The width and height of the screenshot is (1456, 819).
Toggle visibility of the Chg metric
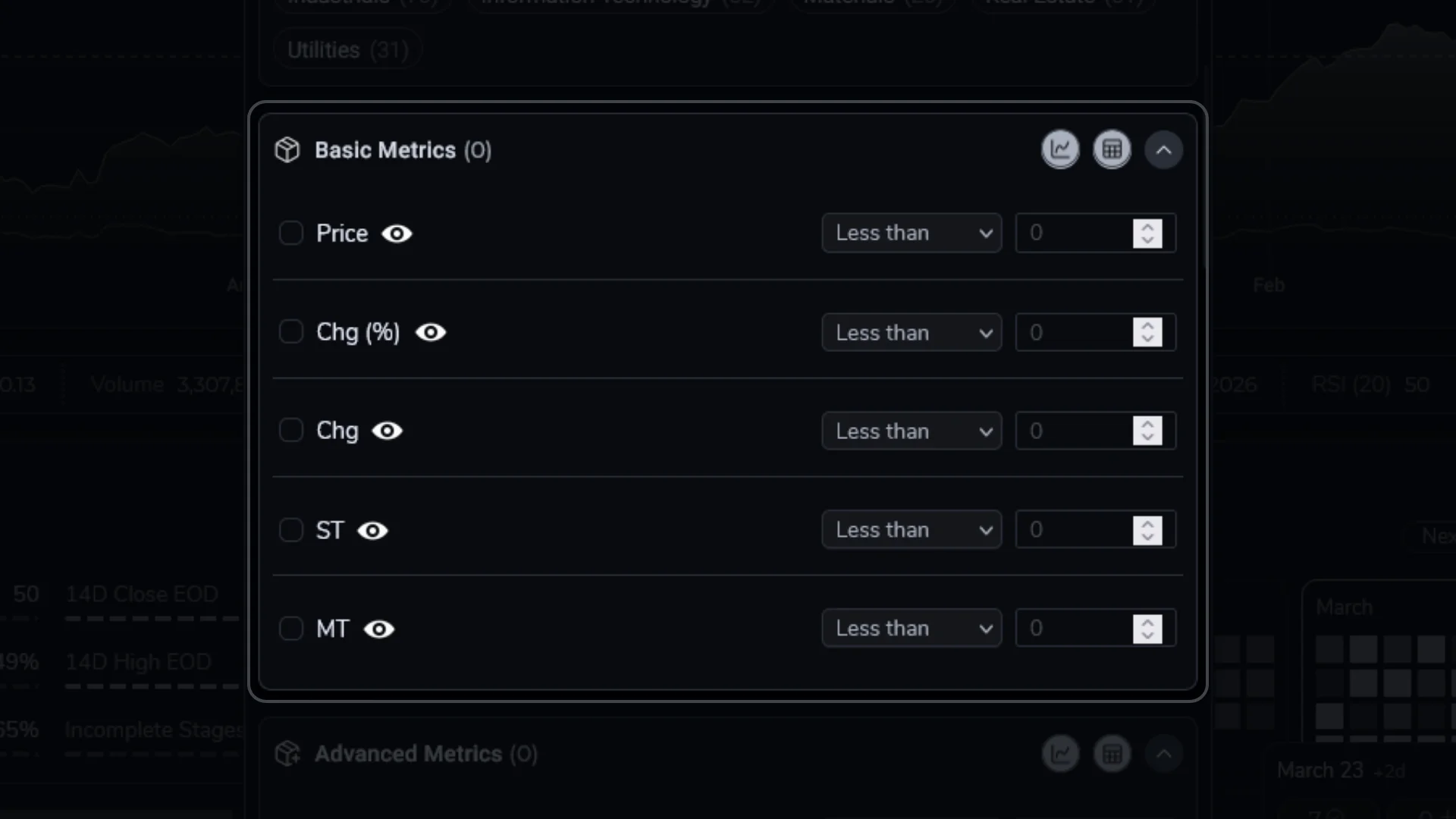tap(387, 431)
